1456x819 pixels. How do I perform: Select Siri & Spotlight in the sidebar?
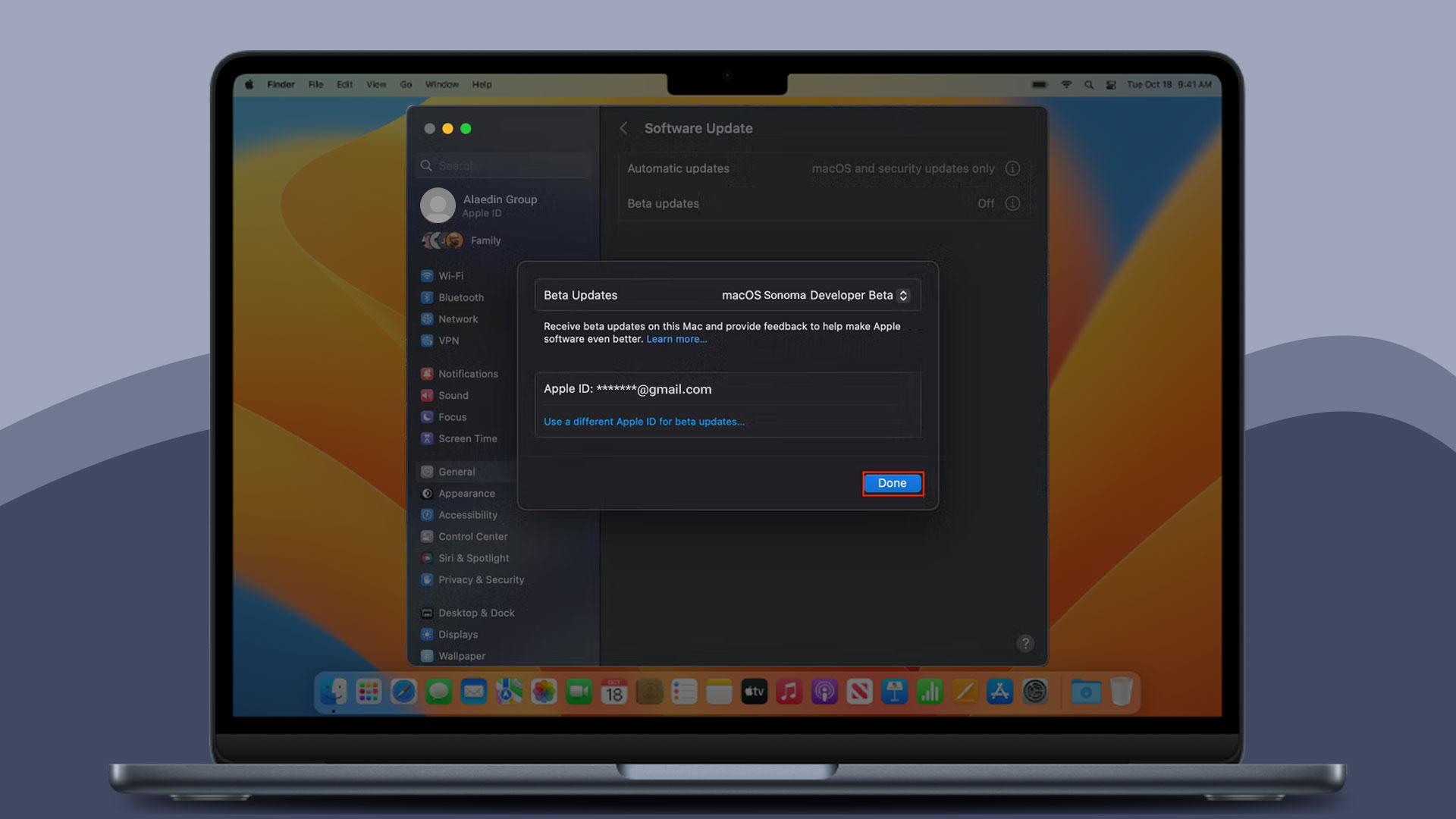point(465,558)
